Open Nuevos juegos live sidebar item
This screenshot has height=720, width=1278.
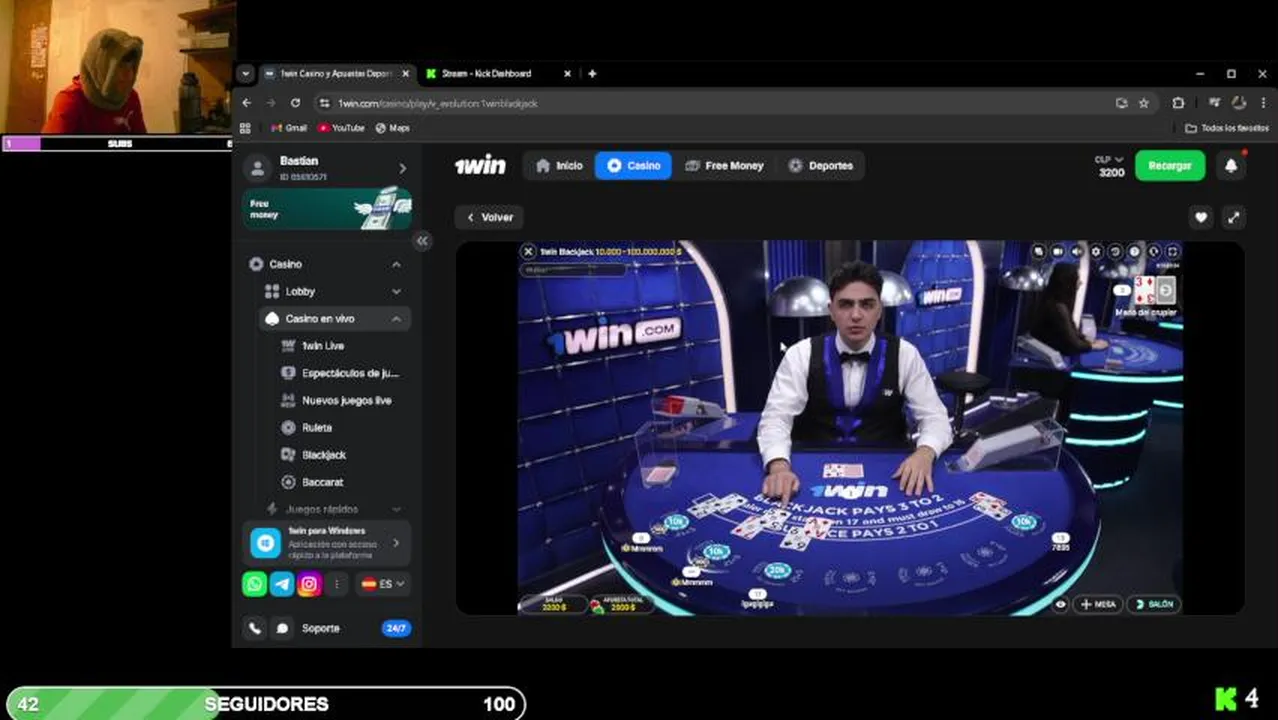pyautogui.click(x=336, y=400)
